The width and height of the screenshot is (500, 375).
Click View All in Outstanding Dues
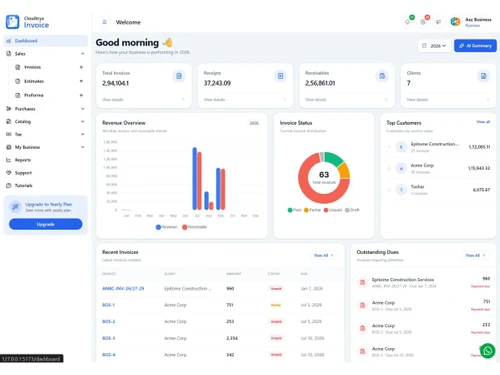click(x=475, y=255)
